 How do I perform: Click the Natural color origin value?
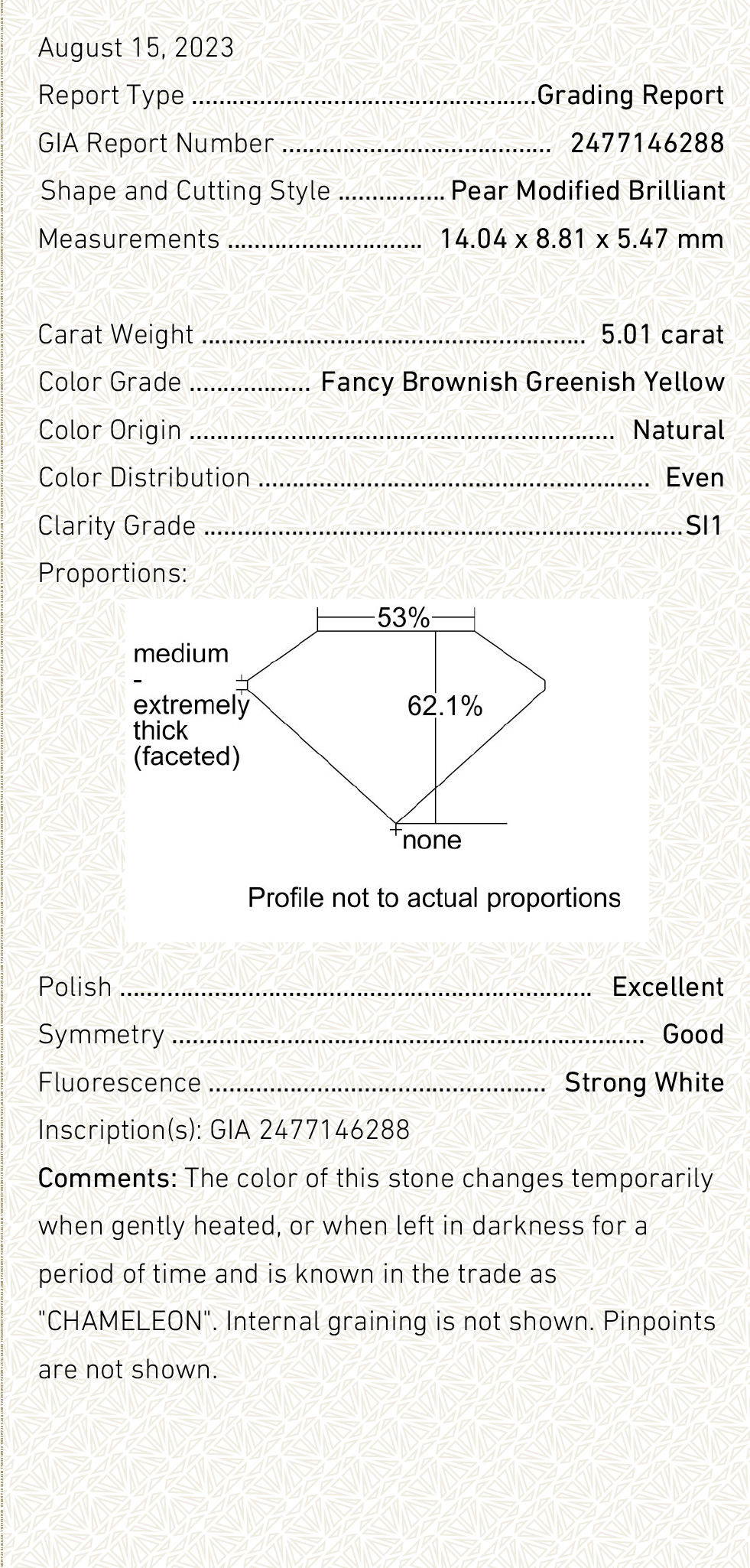(678, 430)
